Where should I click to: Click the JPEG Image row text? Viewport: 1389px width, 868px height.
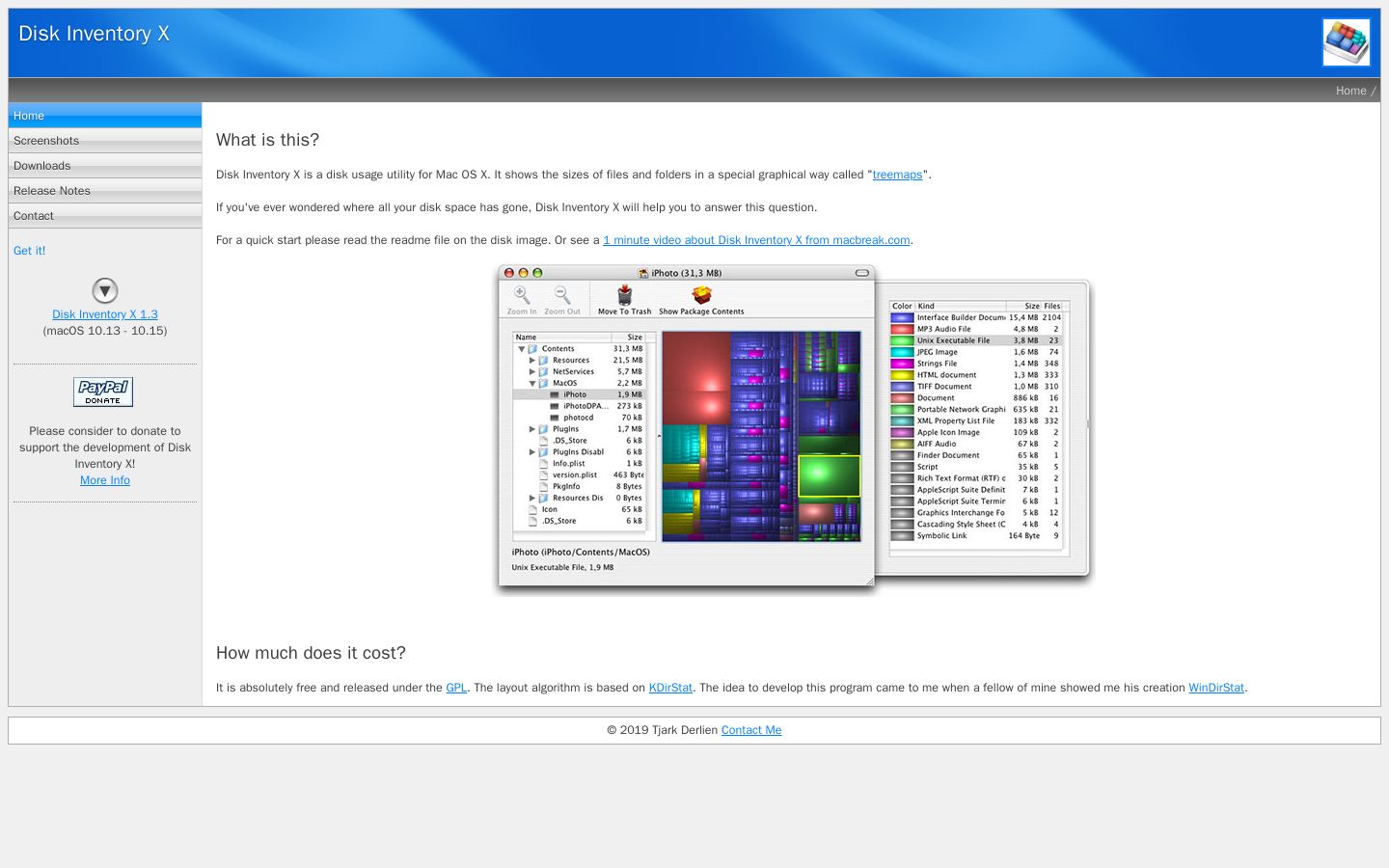tap(938, 352)
